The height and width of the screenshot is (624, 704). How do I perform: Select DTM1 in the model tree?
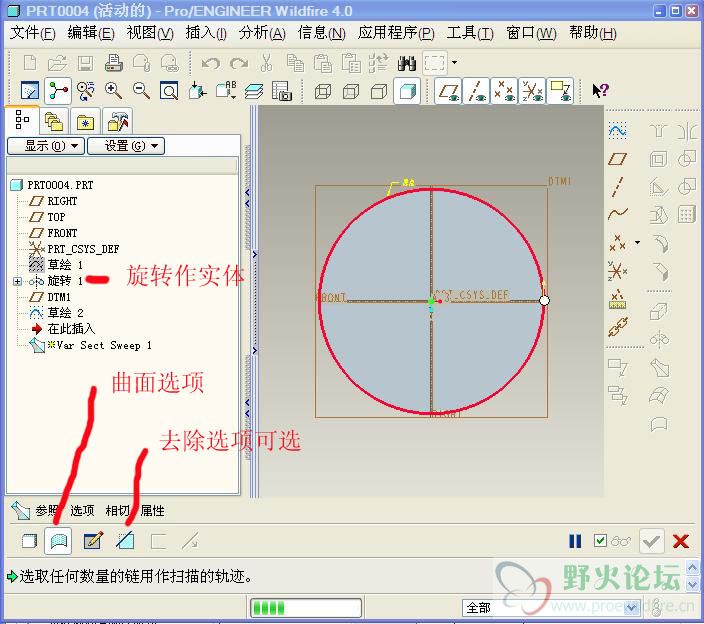click(x=59, y=297)
